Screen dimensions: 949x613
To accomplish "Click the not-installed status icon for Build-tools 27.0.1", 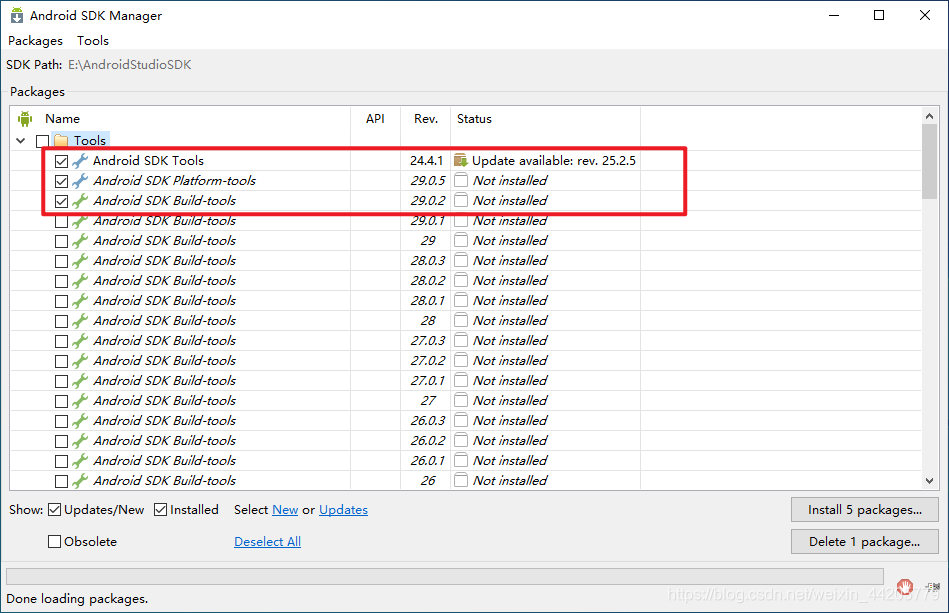I will [x=461, y=380].
